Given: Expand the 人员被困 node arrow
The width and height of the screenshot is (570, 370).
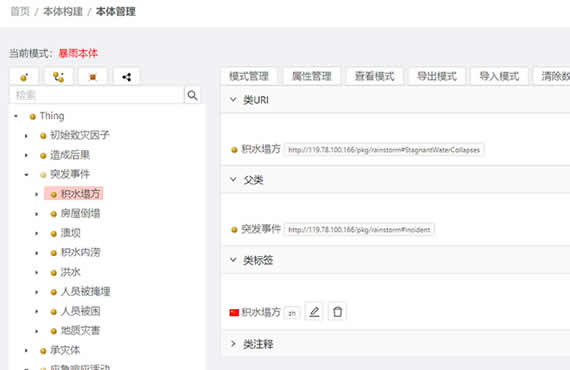Looking at the screenshot, I should (36, 311).
